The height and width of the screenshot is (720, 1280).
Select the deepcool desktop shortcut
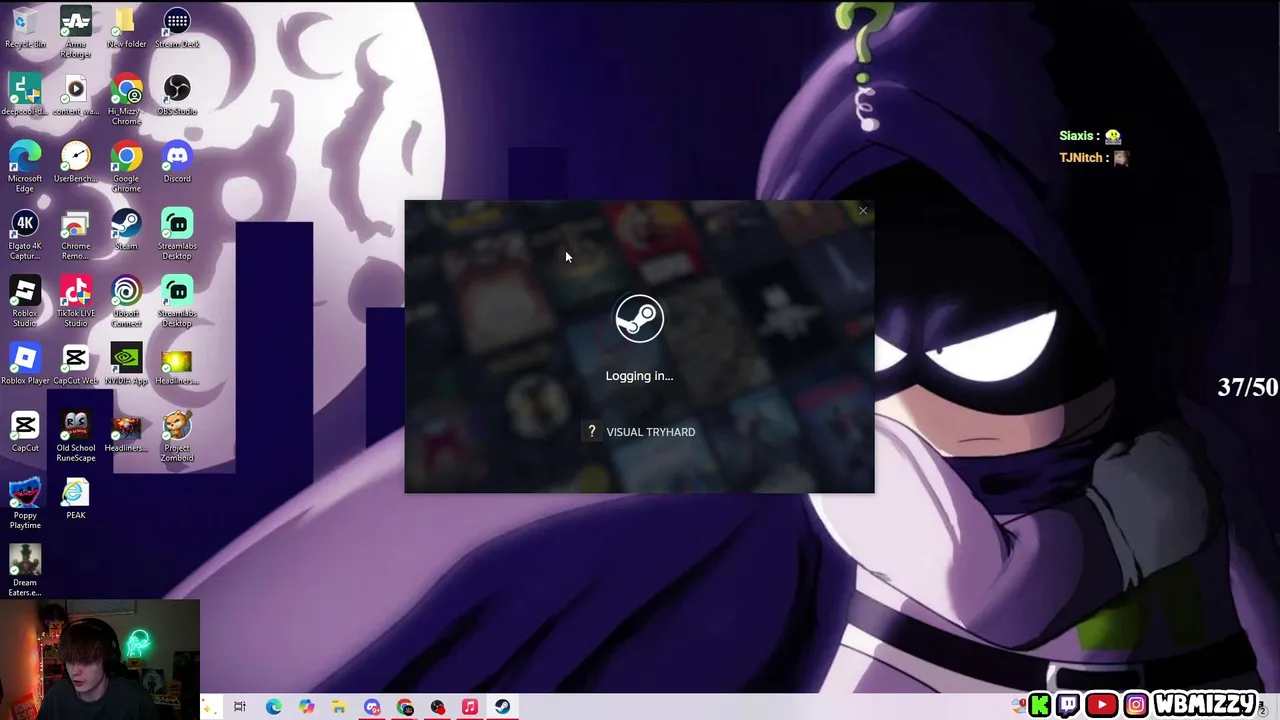coord(25,95)
